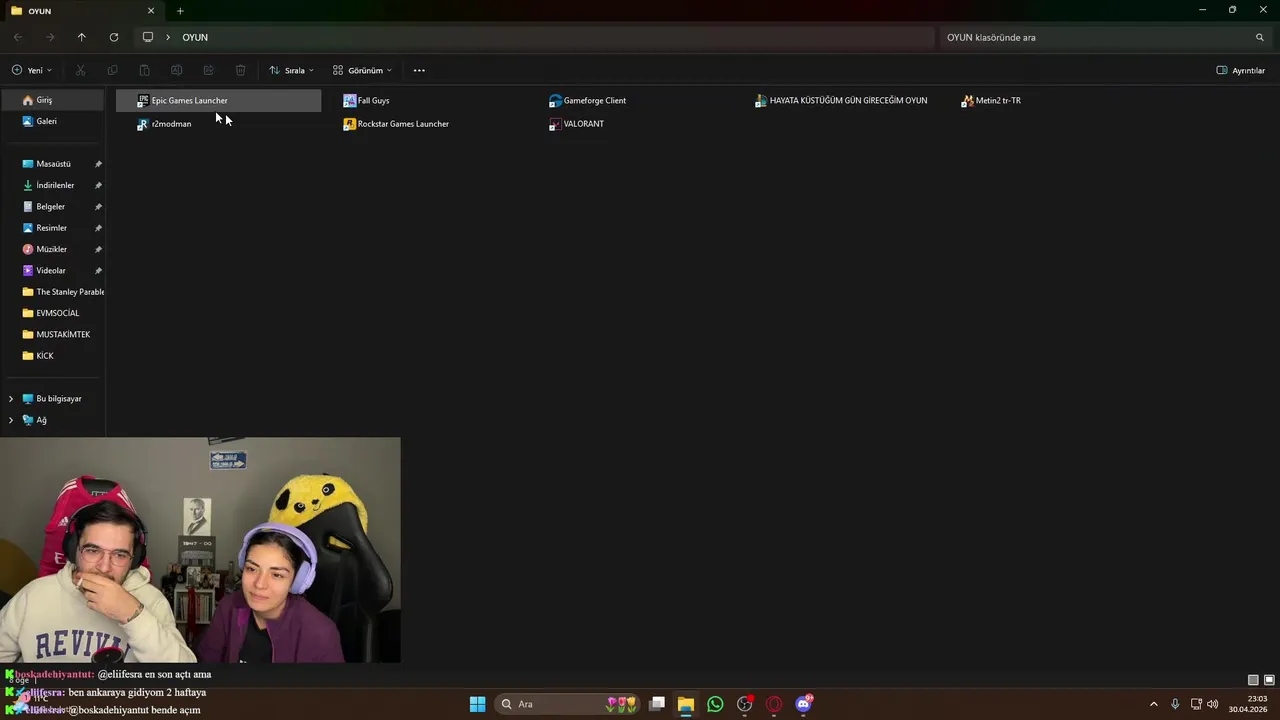The width and height of the screenshot is (1280, 720).
Task: Show hidden system tray icons
Action: click(1153, 704)
